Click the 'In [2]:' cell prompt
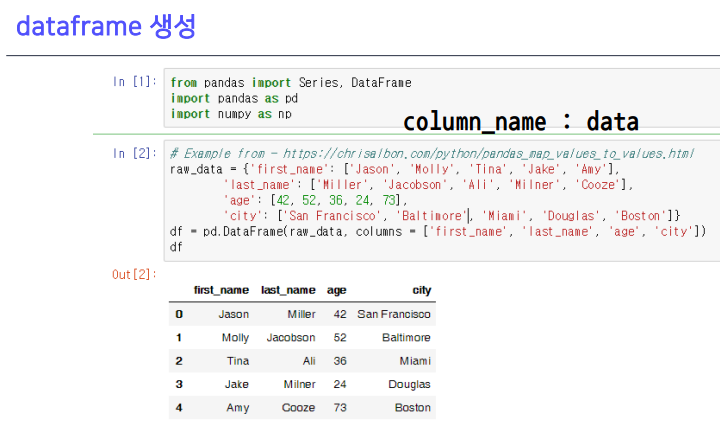This screenshot has width=720, height=429. [135, 153]
